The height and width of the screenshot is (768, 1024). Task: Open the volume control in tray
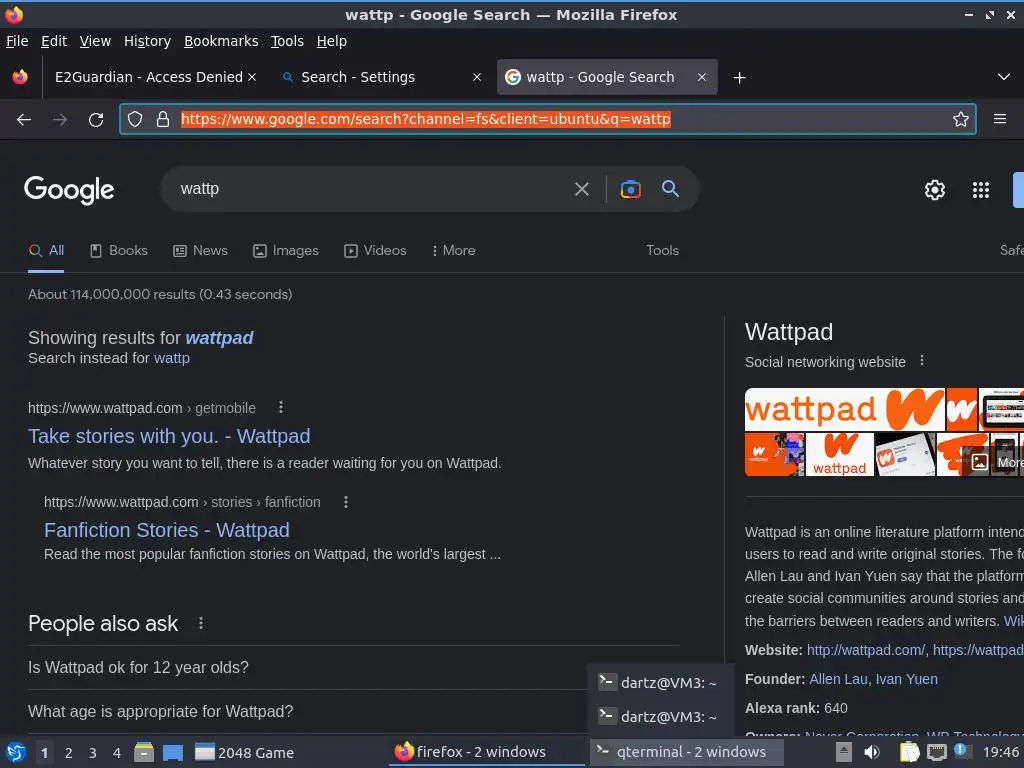click(871, 752)
